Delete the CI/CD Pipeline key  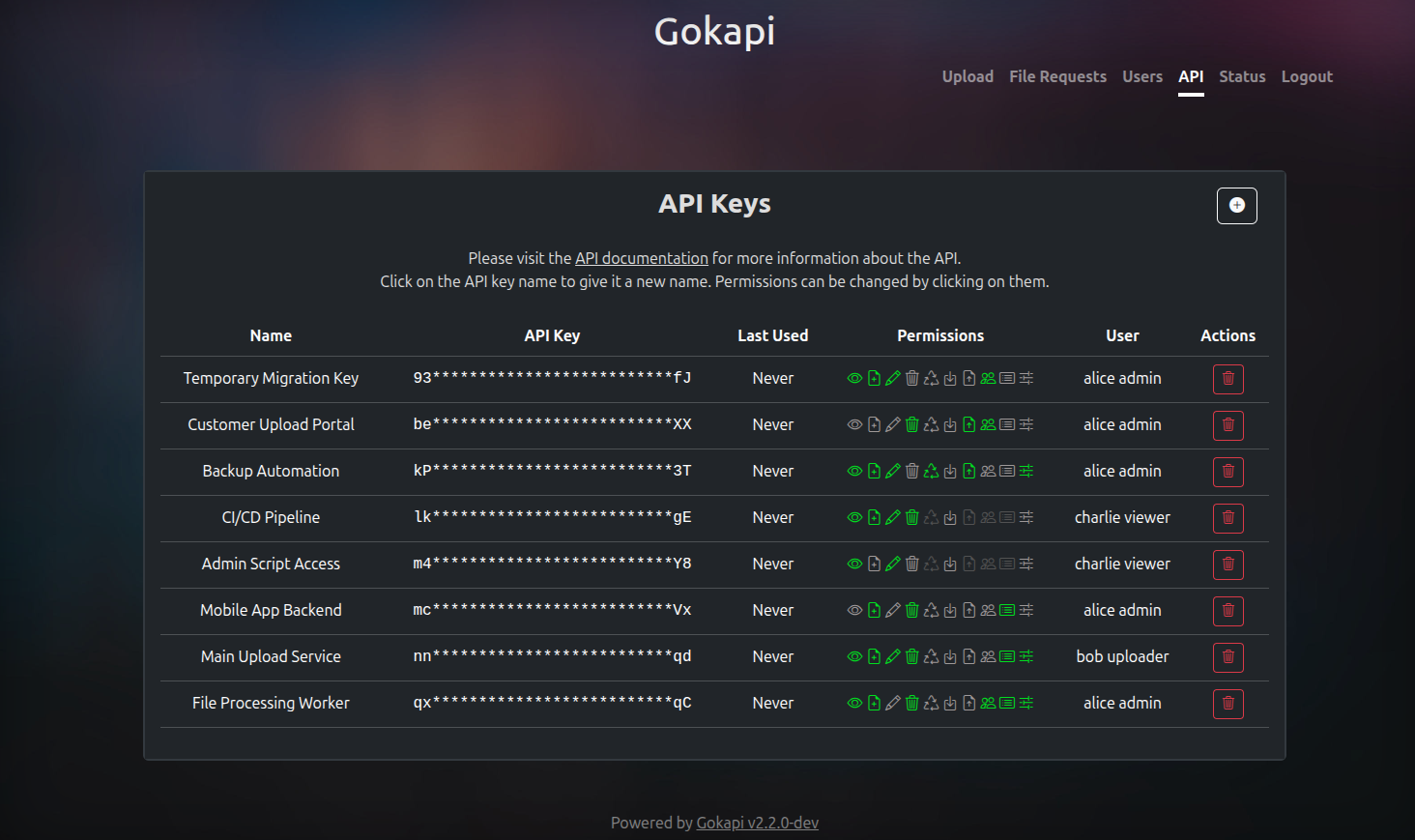coord(1227,518)
